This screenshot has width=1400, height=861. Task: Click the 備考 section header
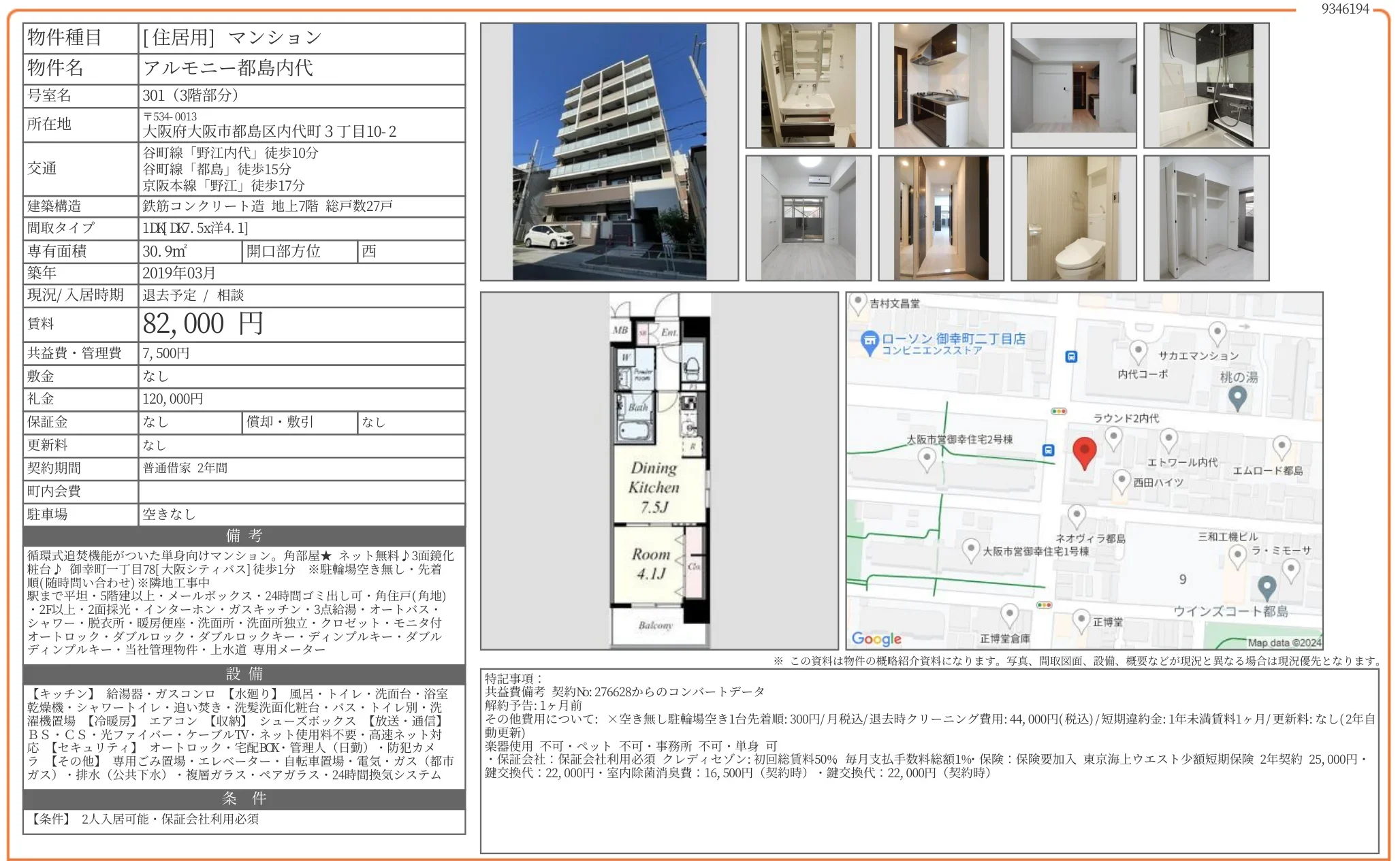point(244,535)
